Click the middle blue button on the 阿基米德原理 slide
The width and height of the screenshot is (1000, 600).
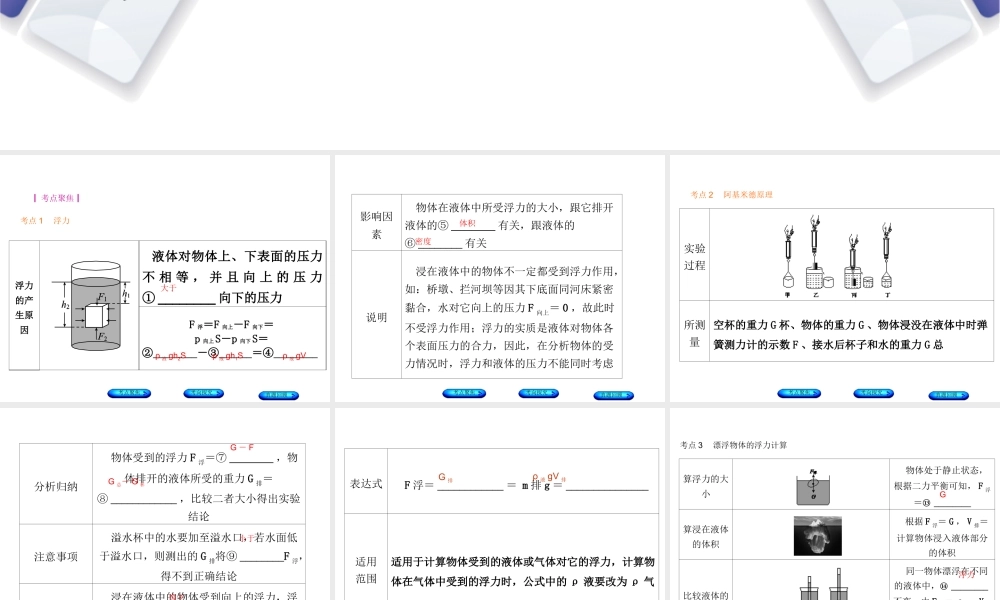tap(874, 393)
